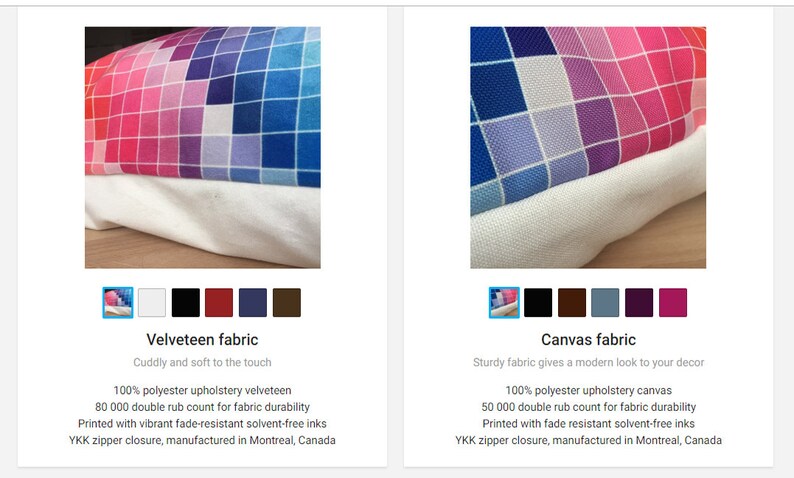Image resolution: width=794 pixels, height=478 pixels.
Task: Choose the navy blue velveteen swatch
Action: point(253,303)
